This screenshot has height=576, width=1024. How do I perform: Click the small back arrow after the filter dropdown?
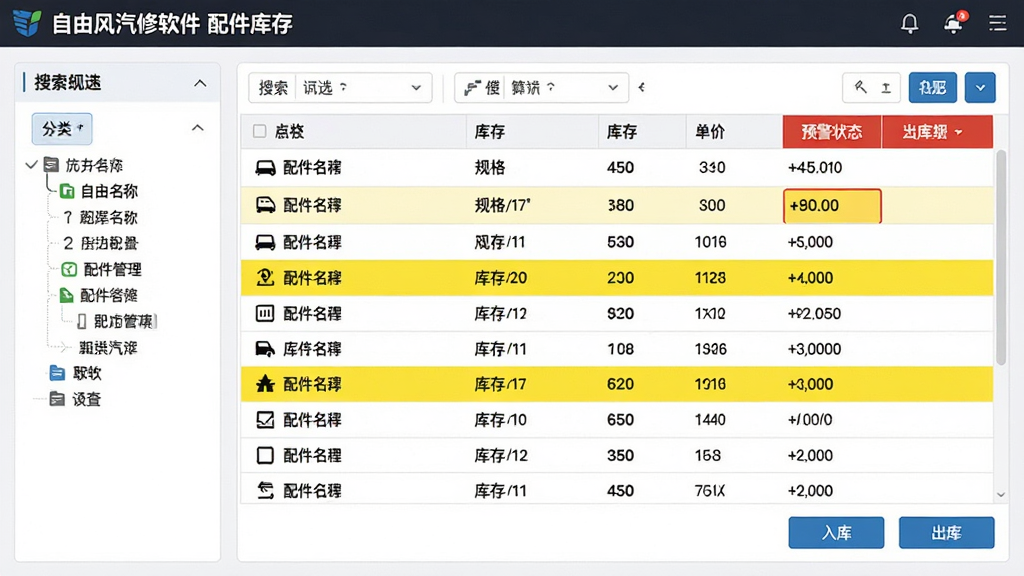pyautogui.click(x=641, y=88)
